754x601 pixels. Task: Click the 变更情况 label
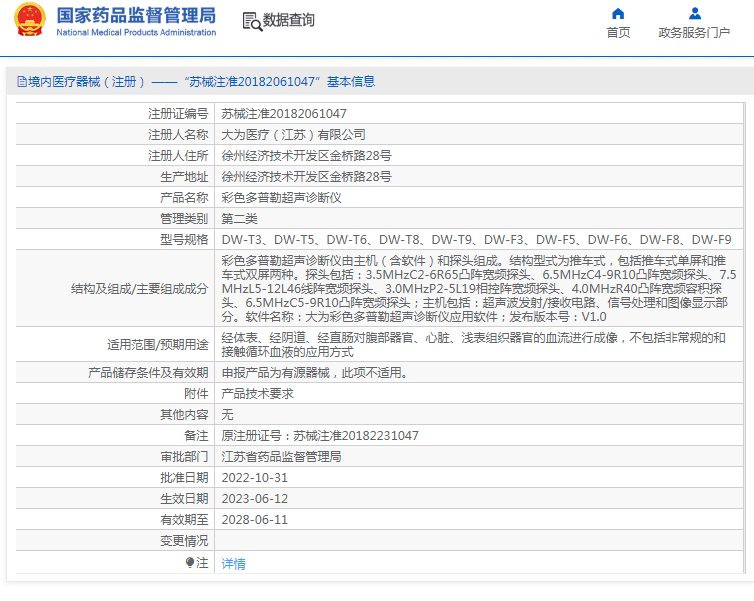pyautogui.click(x=184, y=541)
